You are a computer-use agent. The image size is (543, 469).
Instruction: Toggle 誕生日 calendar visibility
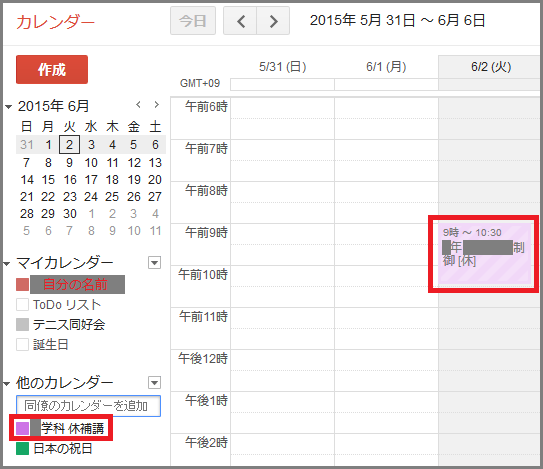22,345
